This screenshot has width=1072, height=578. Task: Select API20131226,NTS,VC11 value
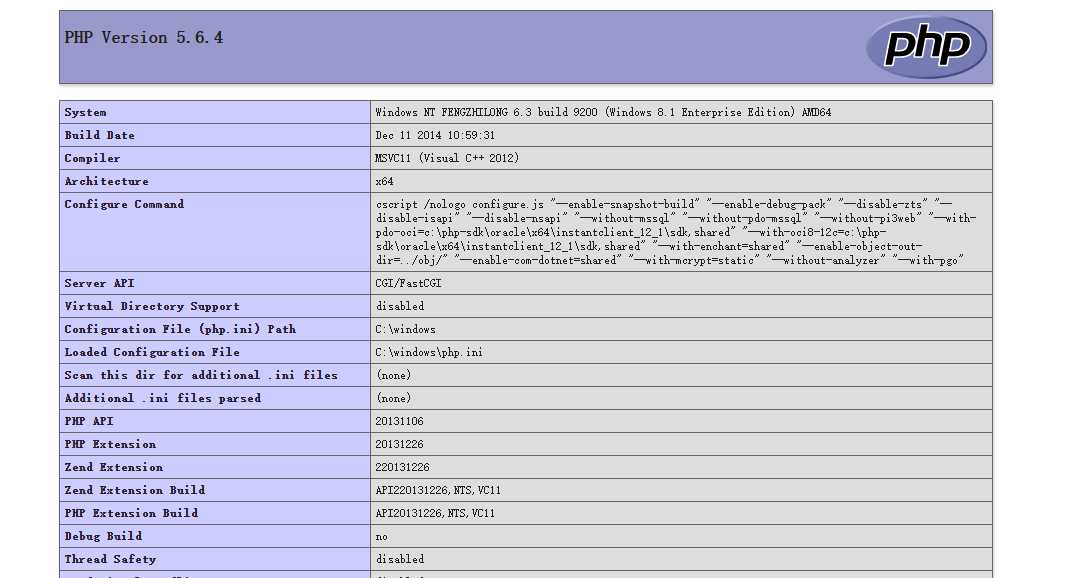point(435,513)
